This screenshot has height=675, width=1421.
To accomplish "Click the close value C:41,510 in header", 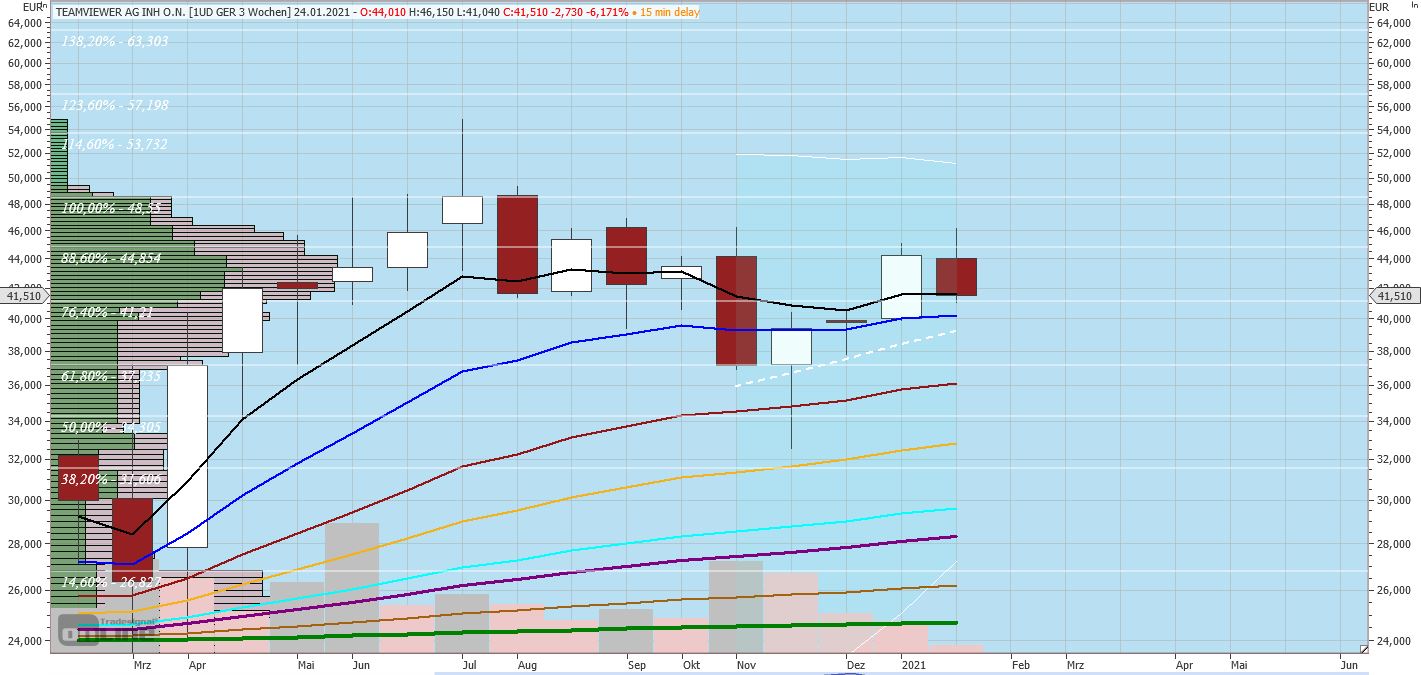I will pos(525,12).
